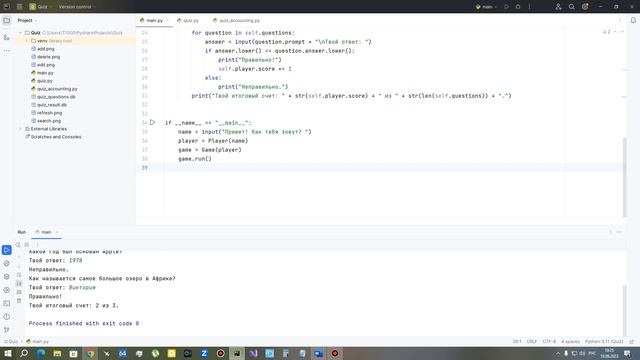Open the main menu hamburger icon
This screenshot has width=640, height=360.
pos(19,7)
